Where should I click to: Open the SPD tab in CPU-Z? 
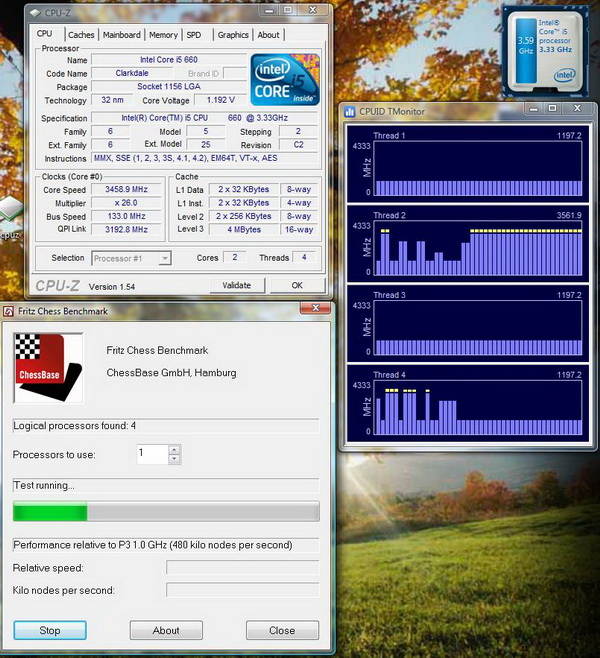(194, 35)
